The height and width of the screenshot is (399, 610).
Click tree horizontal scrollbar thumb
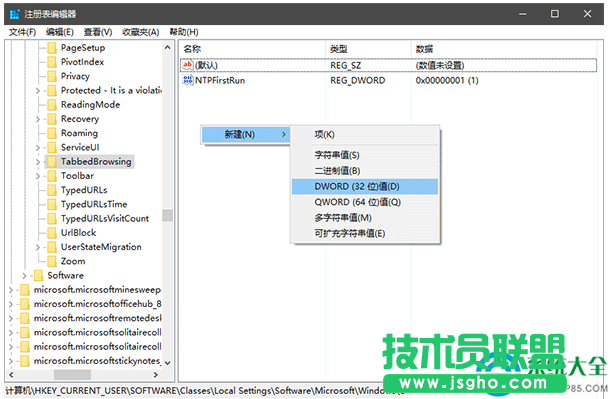pyautogui.click(x=72, y=375)
